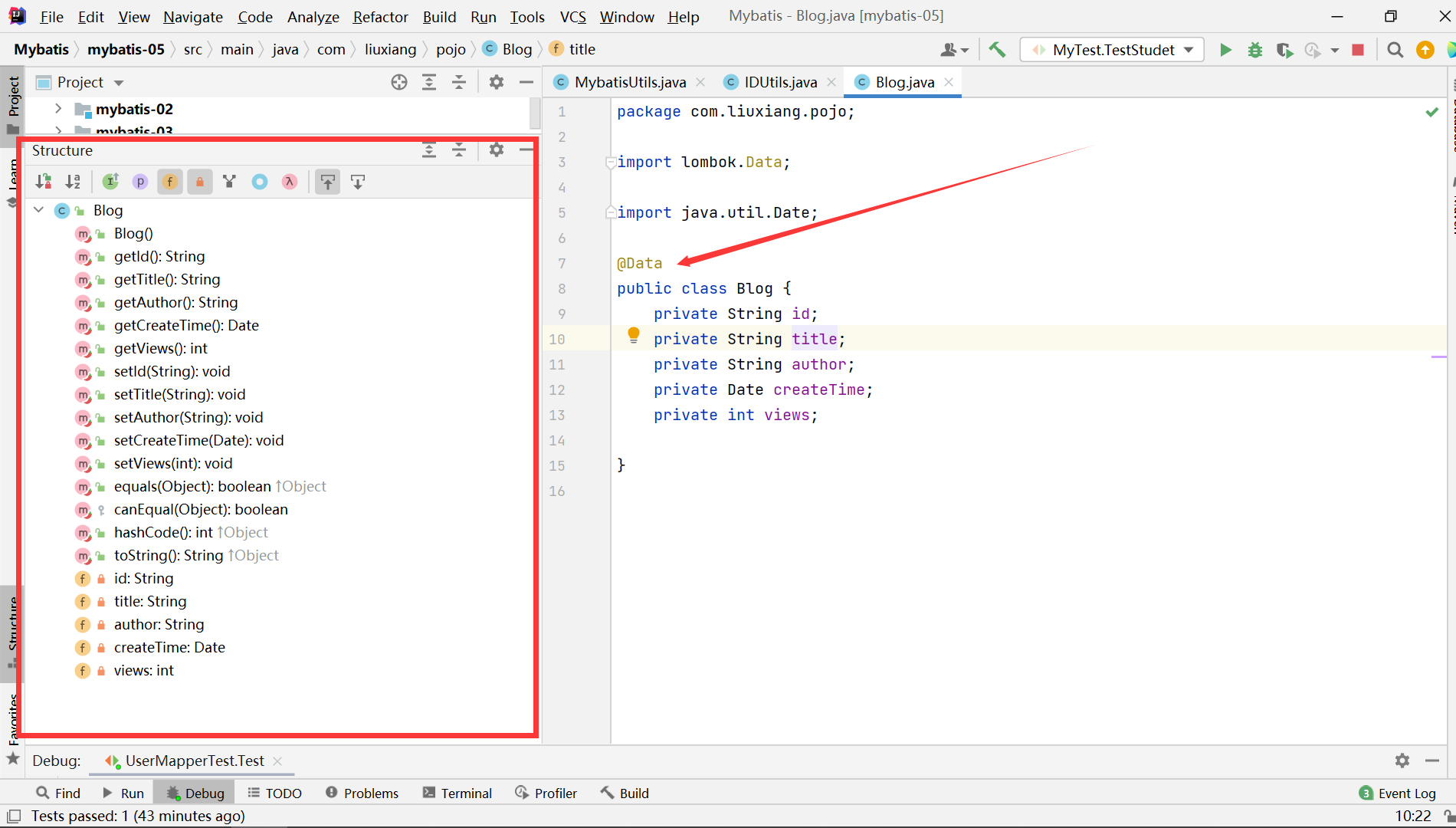The width and height of the screenshot is (1456, 828).
Task: Toggle Sort Alphabetically in Structure toolbar
Action: point(73,182)
